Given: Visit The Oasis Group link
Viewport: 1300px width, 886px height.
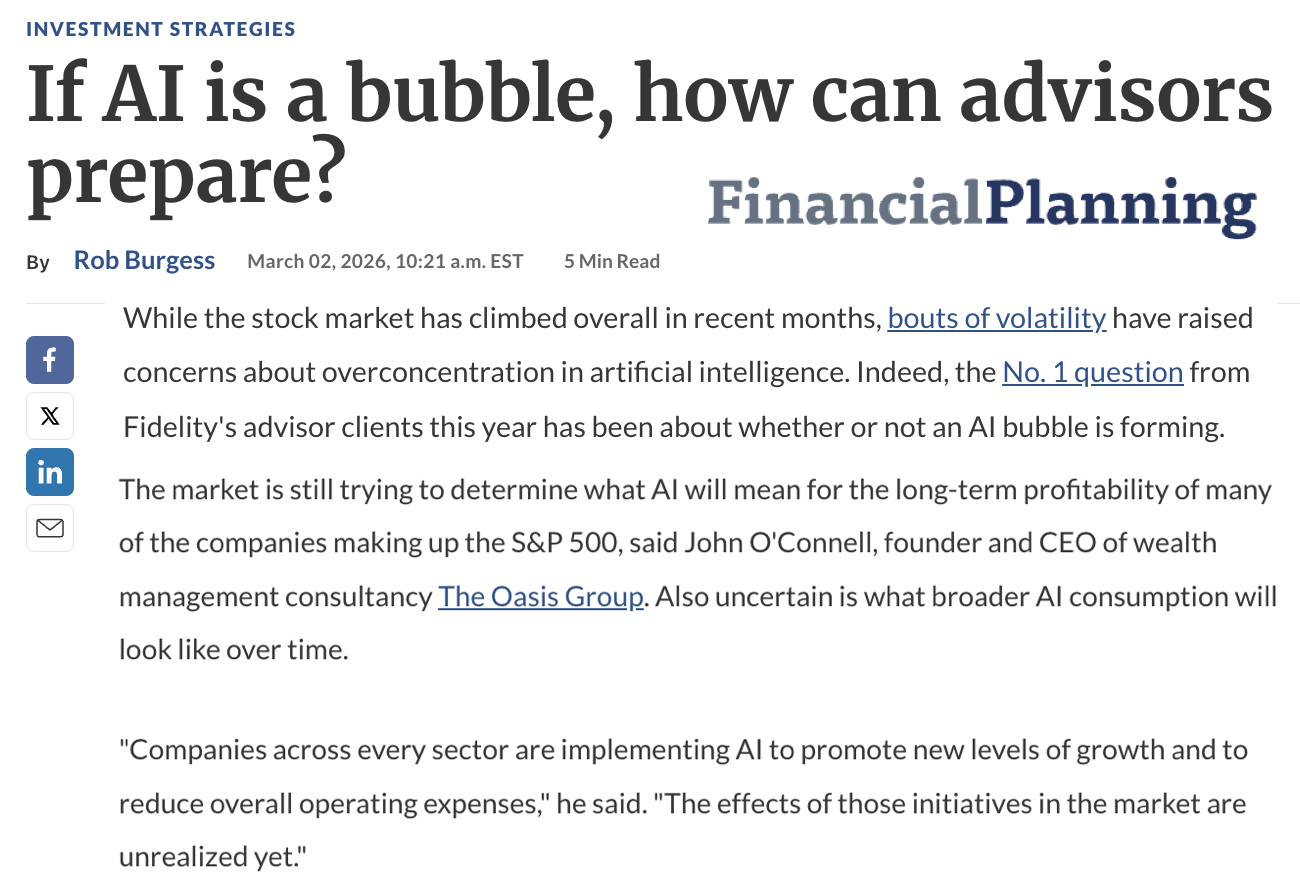Looking at the screenshot, I should pyautogui.click(x=541, y=596).
